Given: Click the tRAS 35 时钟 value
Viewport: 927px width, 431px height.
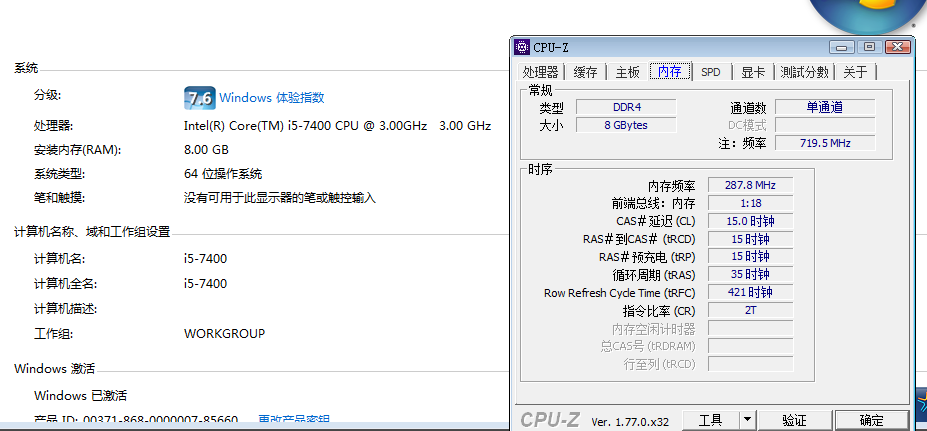Looking at the screenshot, I should tap(750, 274).
